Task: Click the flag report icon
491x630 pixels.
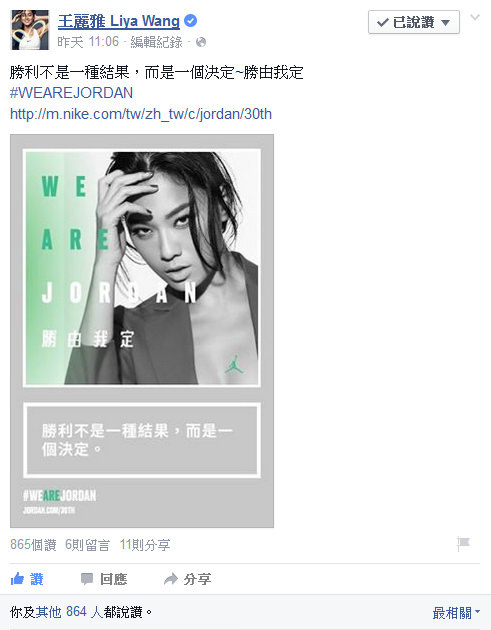Action: [x=463, y=544]
